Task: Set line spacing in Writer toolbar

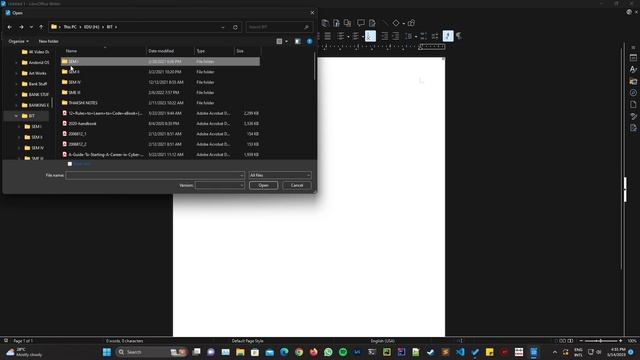Action: [408, 36]
